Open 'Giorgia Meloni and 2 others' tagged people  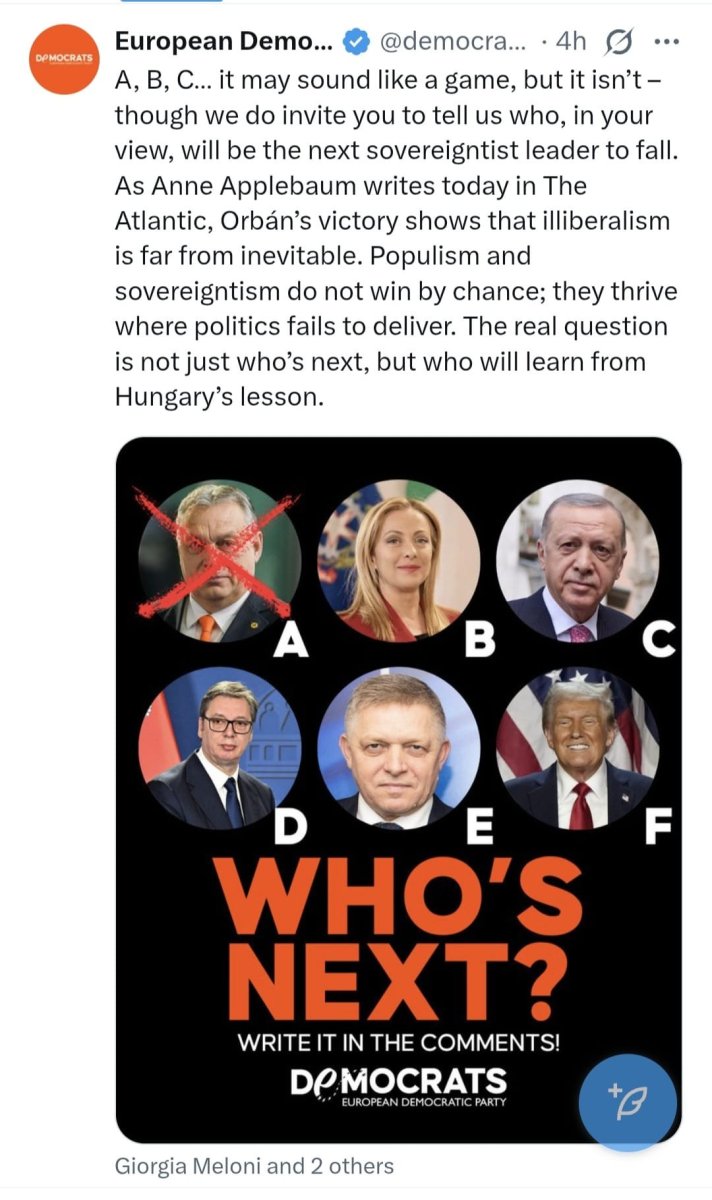click(x=254, y=1166)
